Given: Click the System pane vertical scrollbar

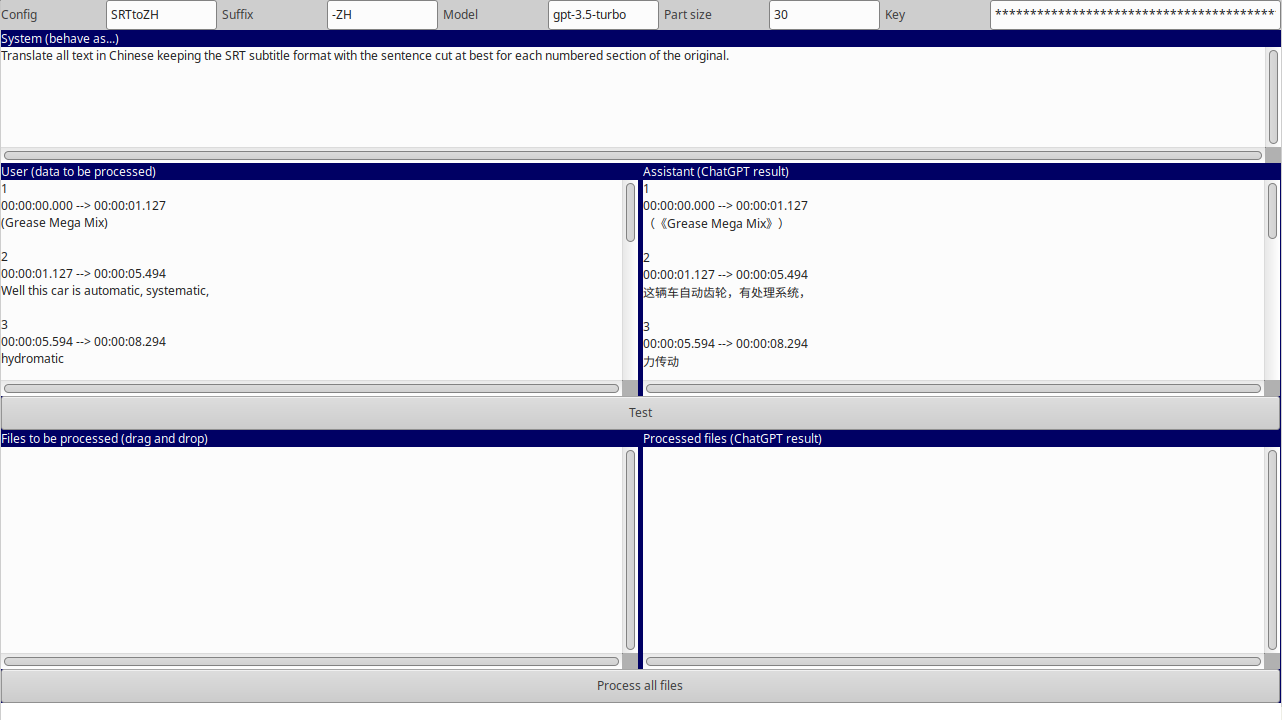Looking at the screenshot, I should coord(1273,97).
